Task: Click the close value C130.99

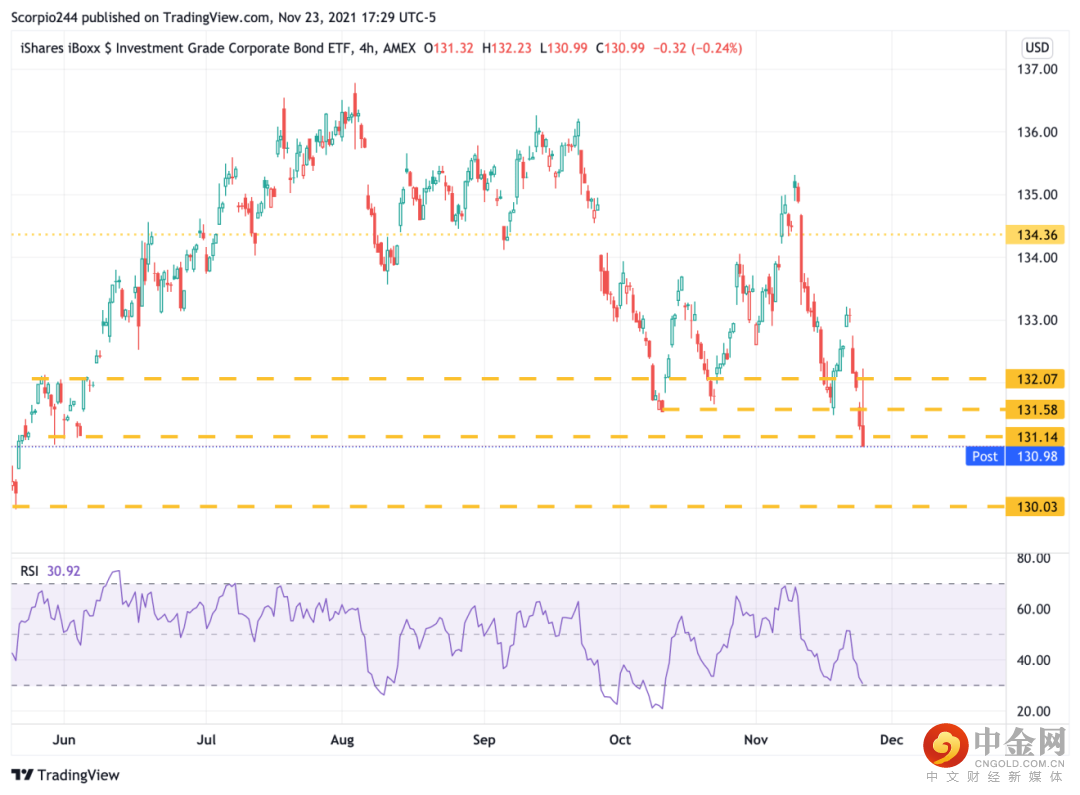Action: pos(620,48)
